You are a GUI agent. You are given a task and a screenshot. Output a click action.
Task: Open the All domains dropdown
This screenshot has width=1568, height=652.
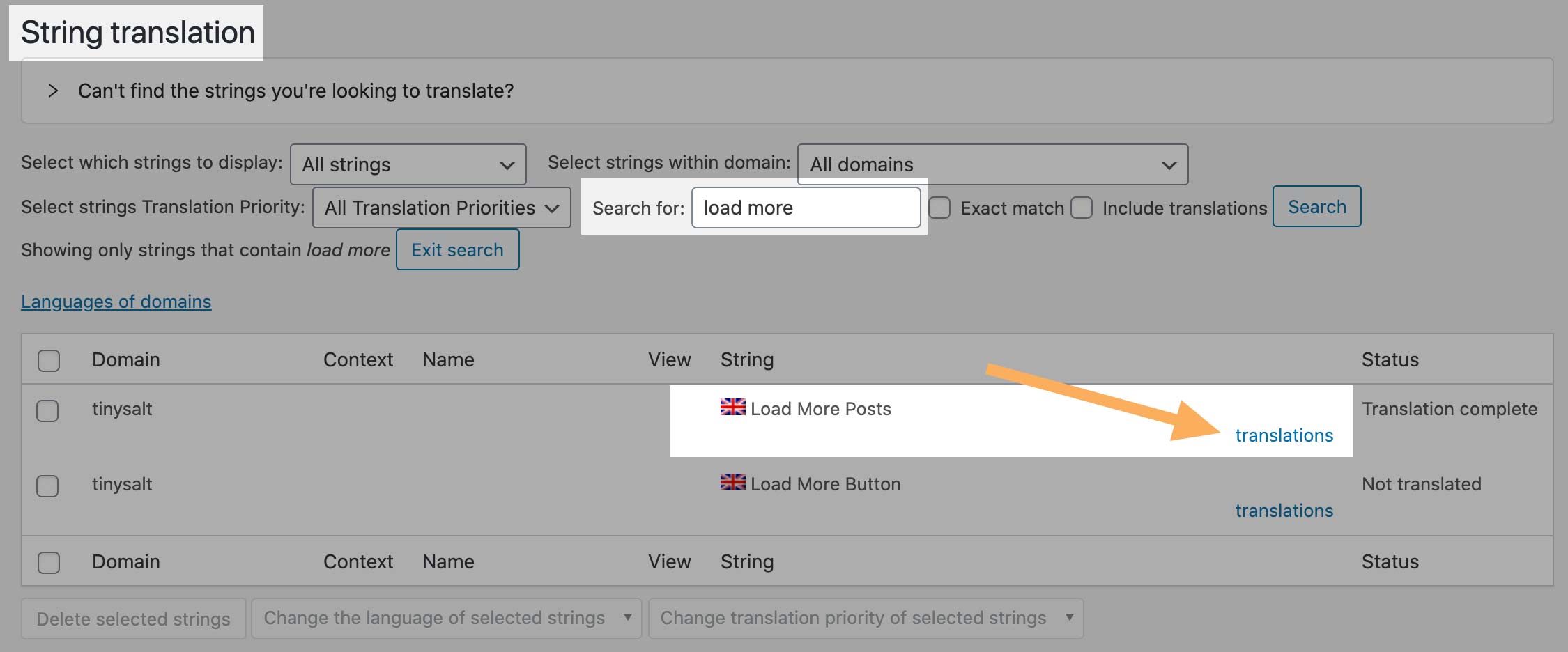(x=992, y=164)
